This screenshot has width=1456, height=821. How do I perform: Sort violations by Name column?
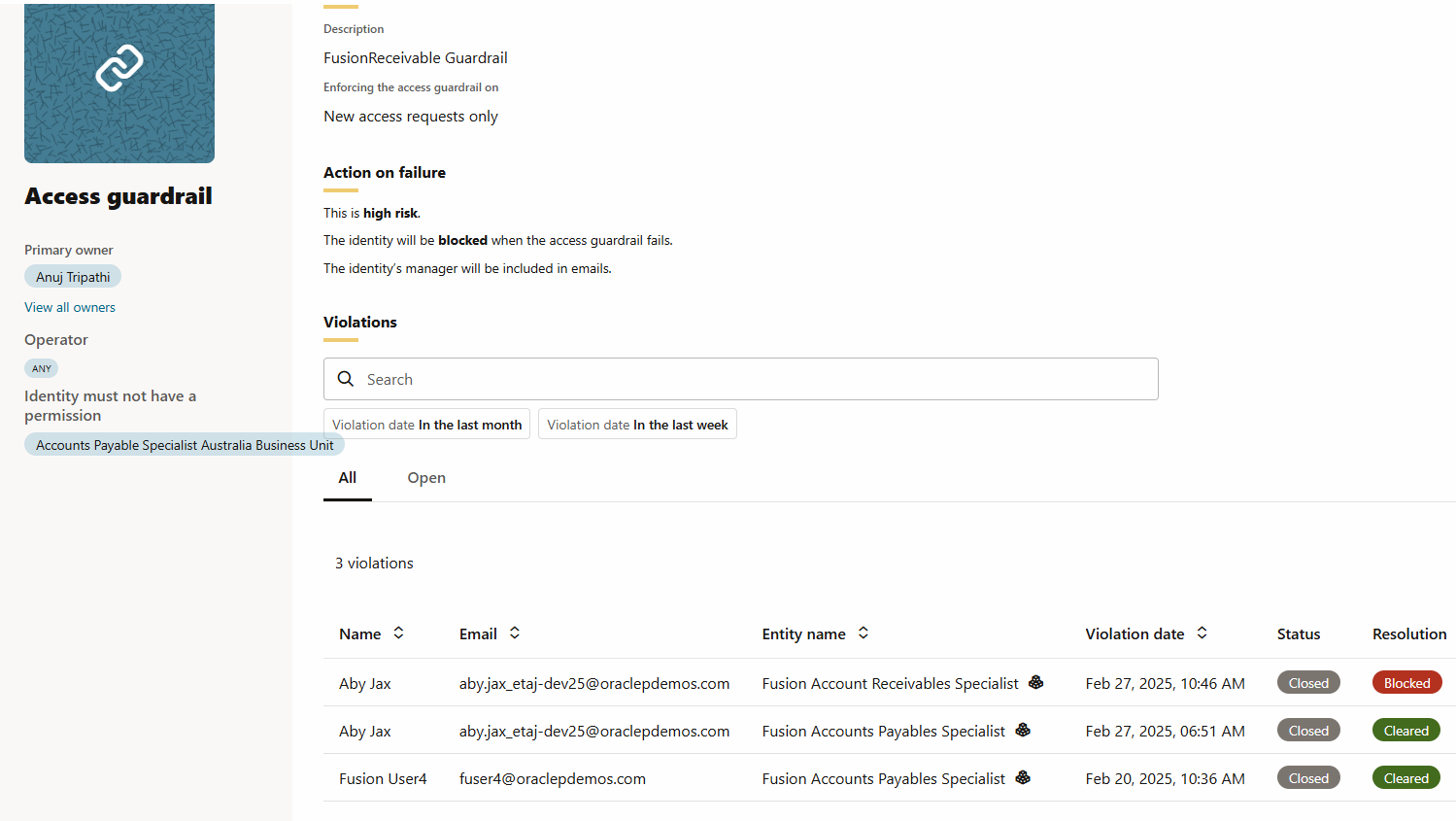pyautogui.click(x=398, y=633)
